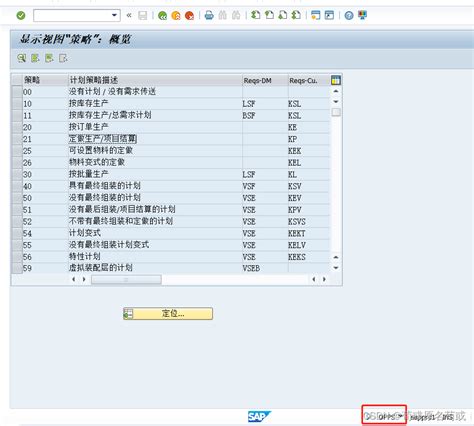Click the horizontal scrollbar thumb under table

click(x=126, y=279)
